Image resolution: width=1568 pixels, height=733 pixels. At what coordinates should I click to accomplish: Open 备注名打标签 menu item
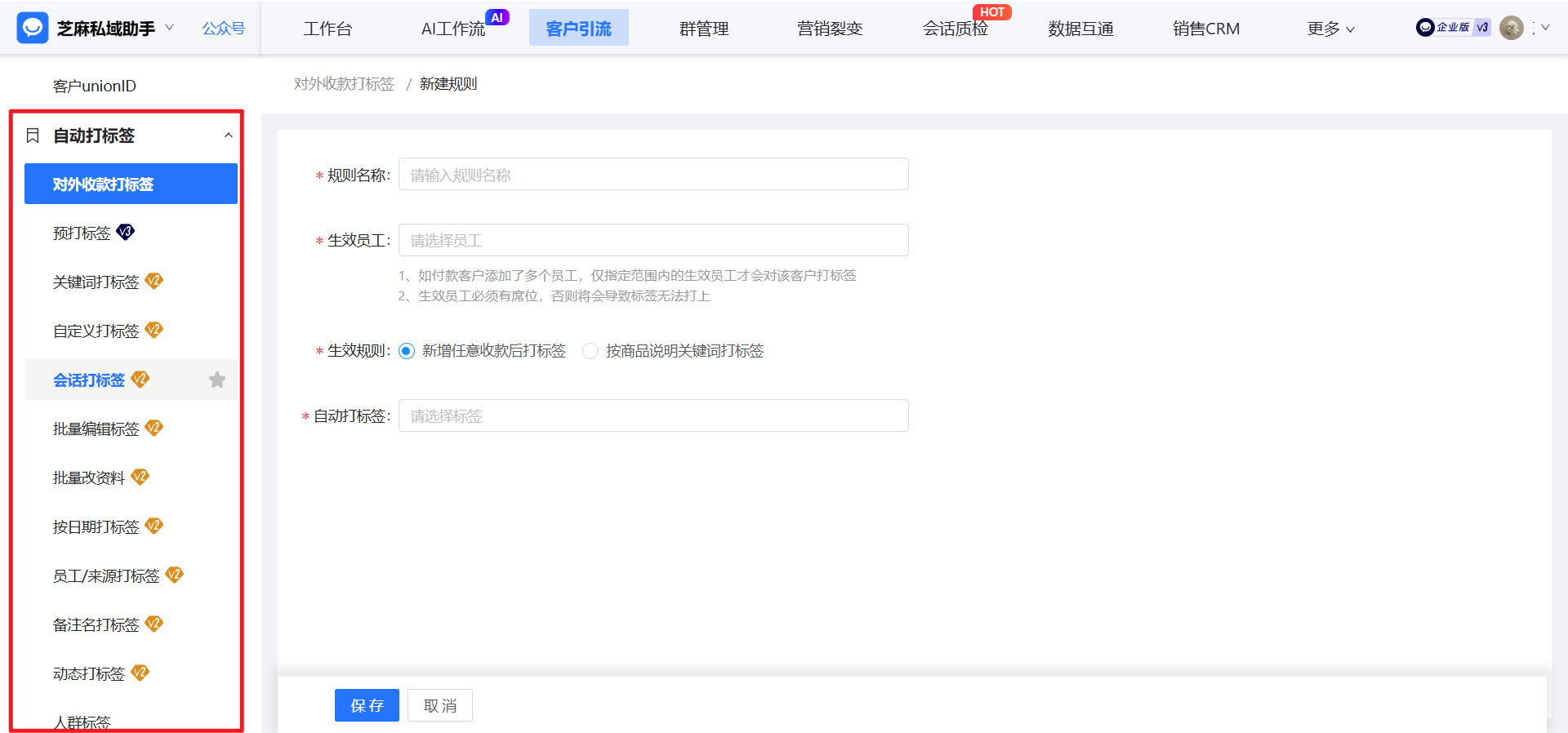pyautogui.click(x=96, y=625)
